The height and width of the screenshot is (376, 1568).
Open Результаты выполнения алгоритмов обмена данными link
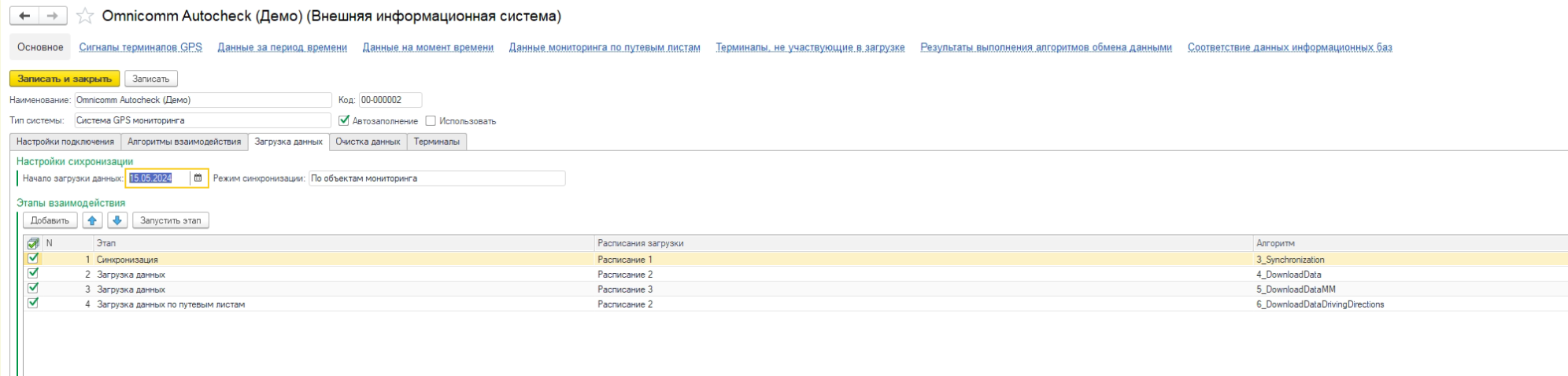pyautogui.click(x=1046, y=47)
